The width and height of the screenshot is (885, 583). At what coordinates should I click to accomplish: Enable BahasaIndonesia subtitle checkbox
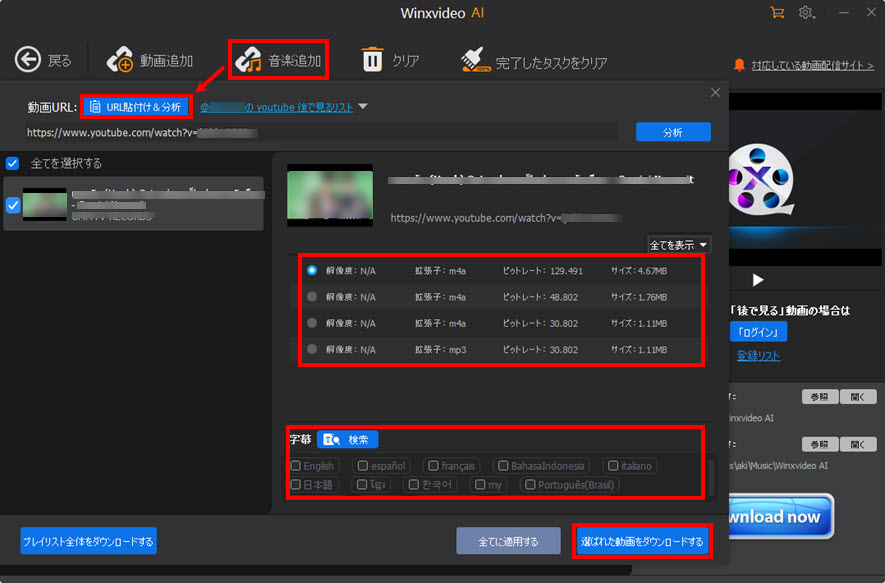point(502,466)
